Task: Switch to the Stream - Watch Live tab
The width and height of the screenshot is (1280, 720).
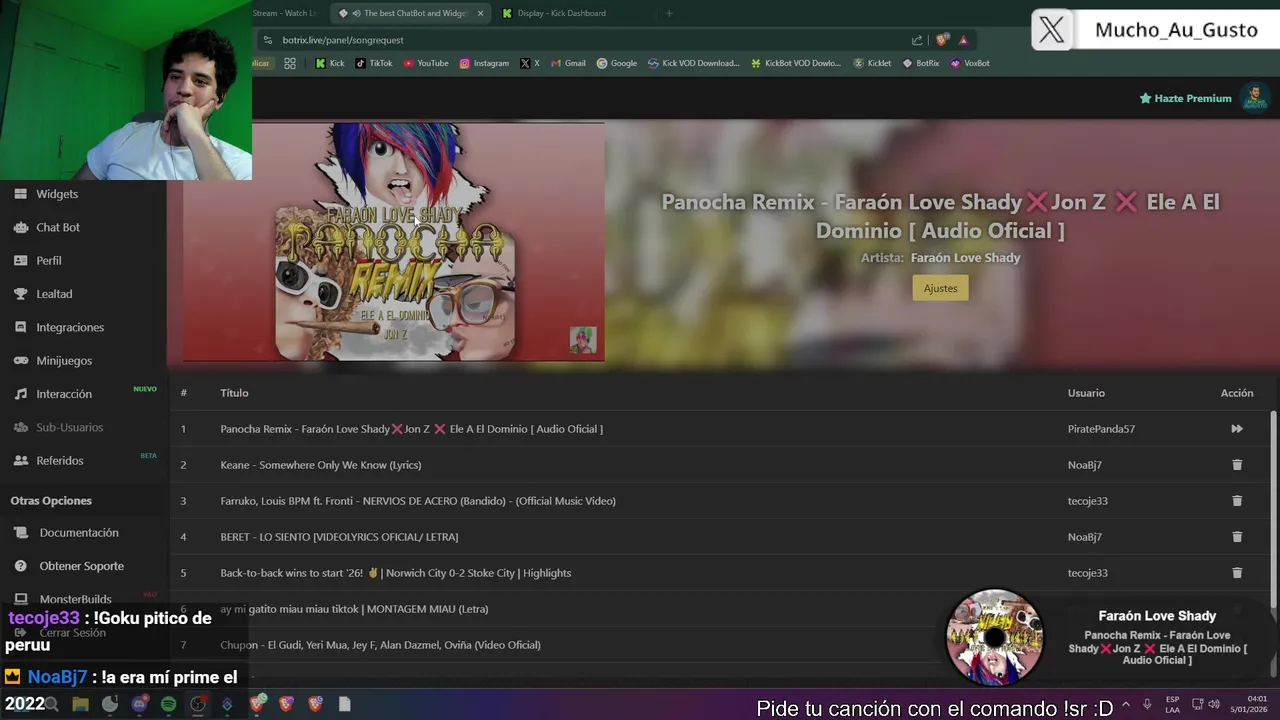Action: click(285, 13)
